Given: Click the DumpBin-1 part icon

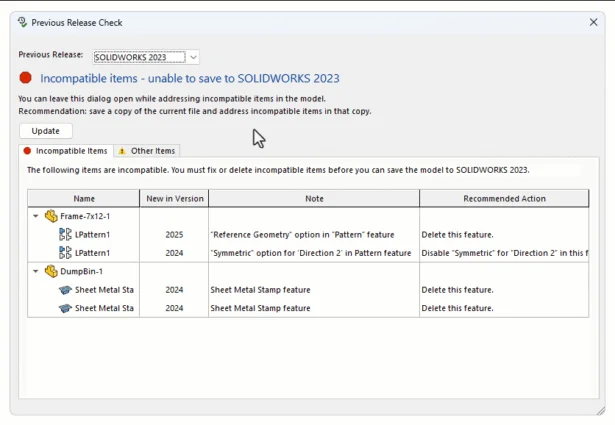Looking at the screenshot, I should point(51,271).
